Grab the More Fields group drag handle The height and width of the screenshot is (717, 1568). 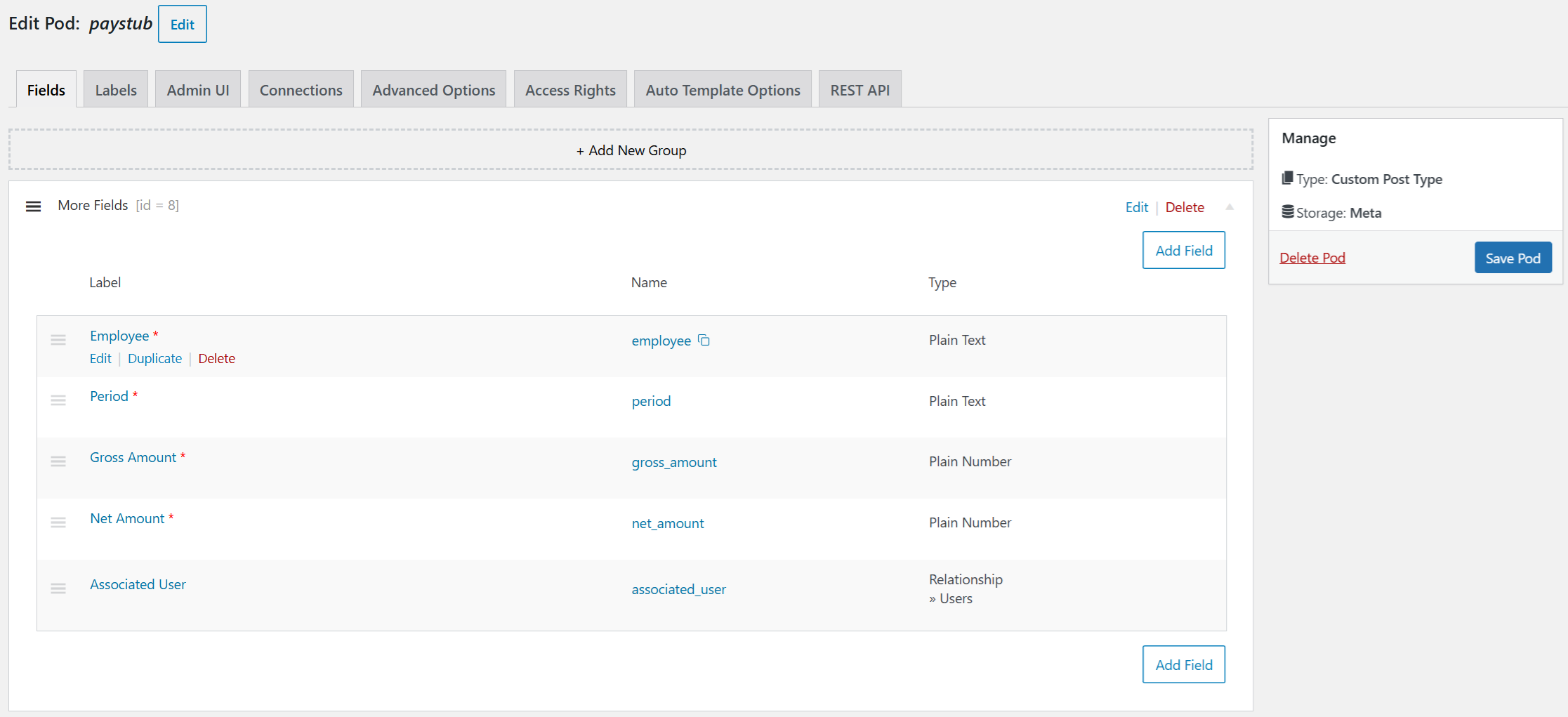coord(33,206)
